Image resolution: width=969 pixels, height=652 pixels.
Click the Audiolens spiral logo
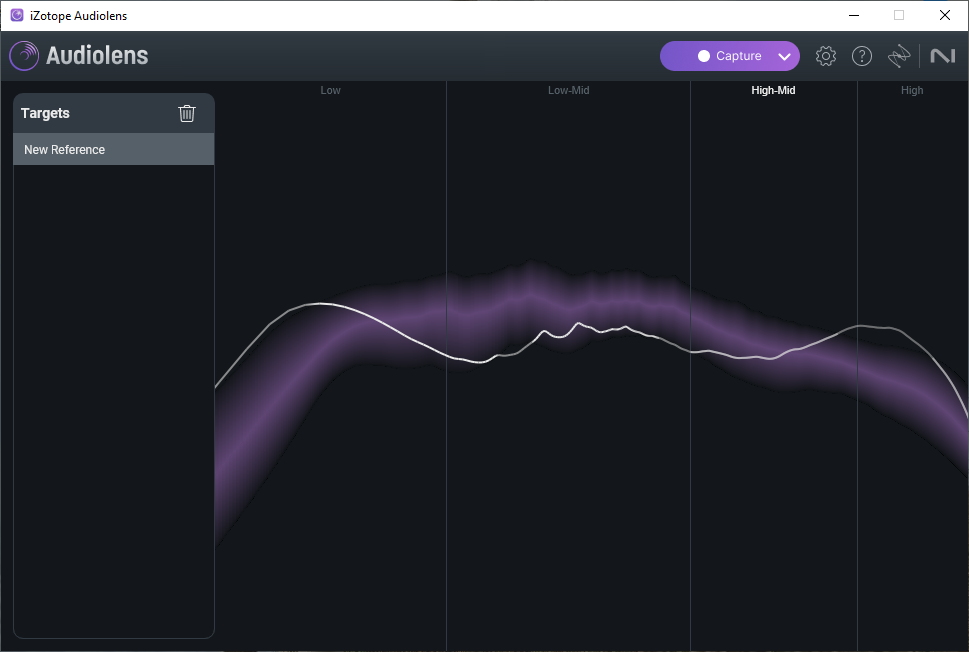[24, 56]
